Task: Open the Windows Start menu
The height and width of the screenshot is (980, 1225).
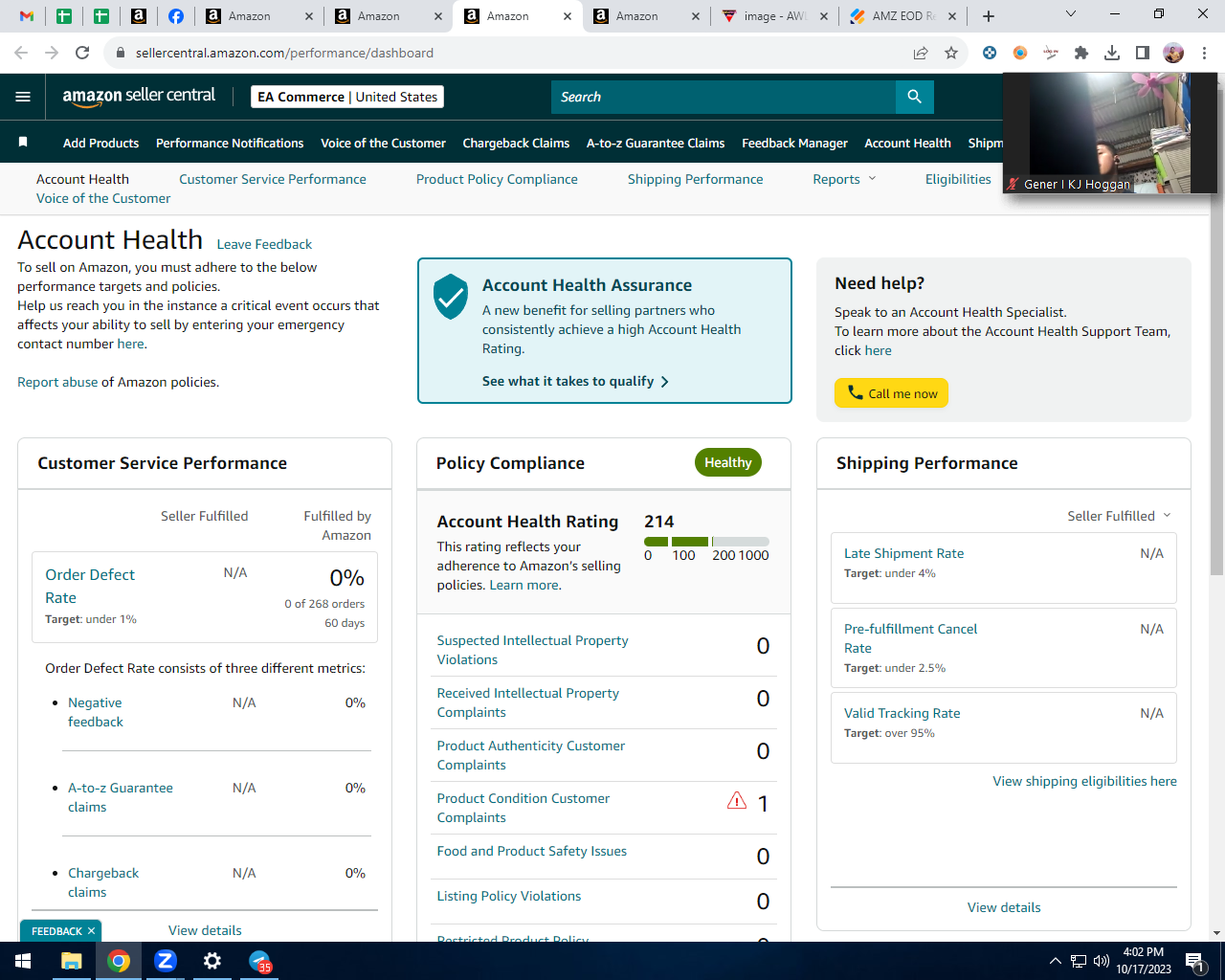Action: point(23,961)
